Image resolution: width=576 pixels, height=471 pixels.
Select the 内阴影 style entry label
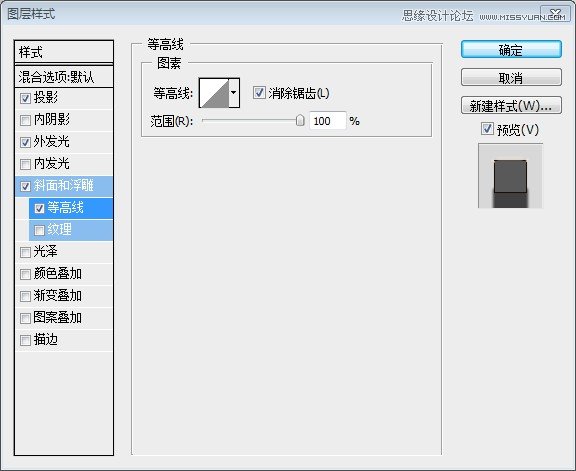click(51, 119)
